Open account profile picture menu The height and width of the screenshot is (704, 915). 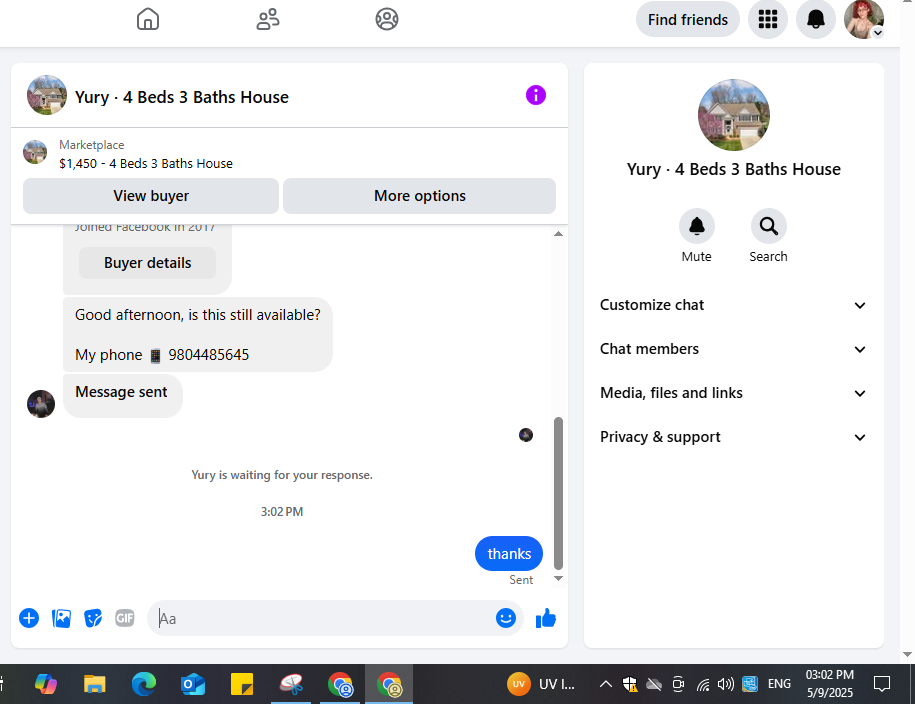tap(864, 19)
